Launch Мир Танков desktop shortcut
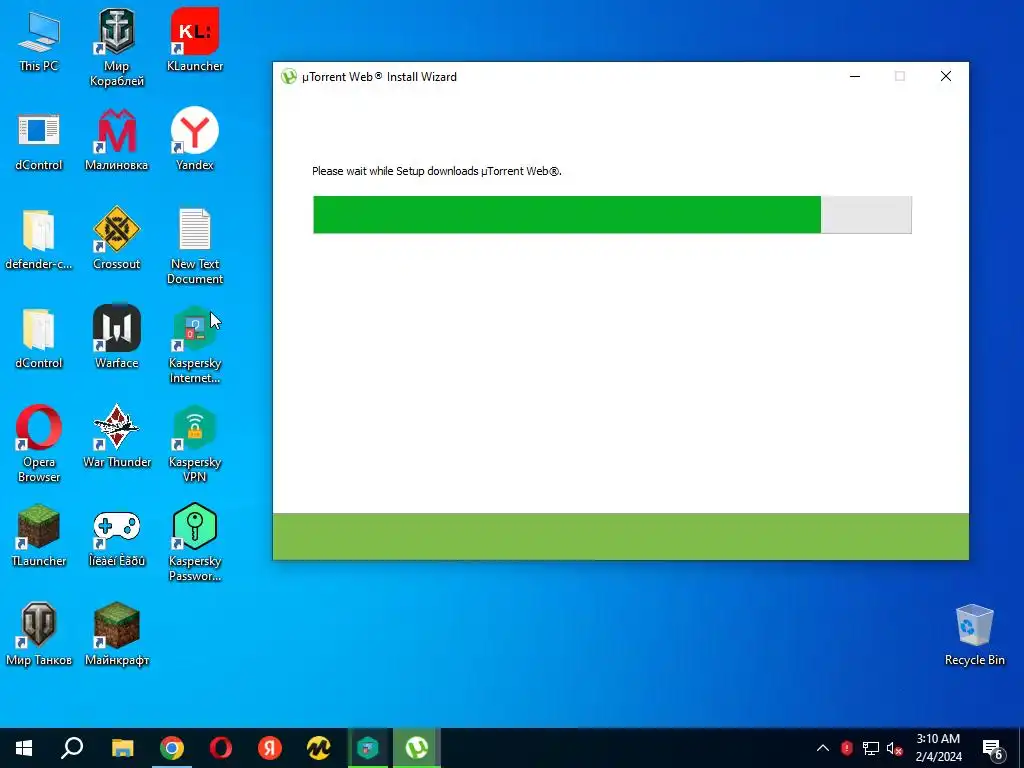Image resolution: width=1024 pixels, height=768 pixels. pyautogui.click(x=39, y=635)
